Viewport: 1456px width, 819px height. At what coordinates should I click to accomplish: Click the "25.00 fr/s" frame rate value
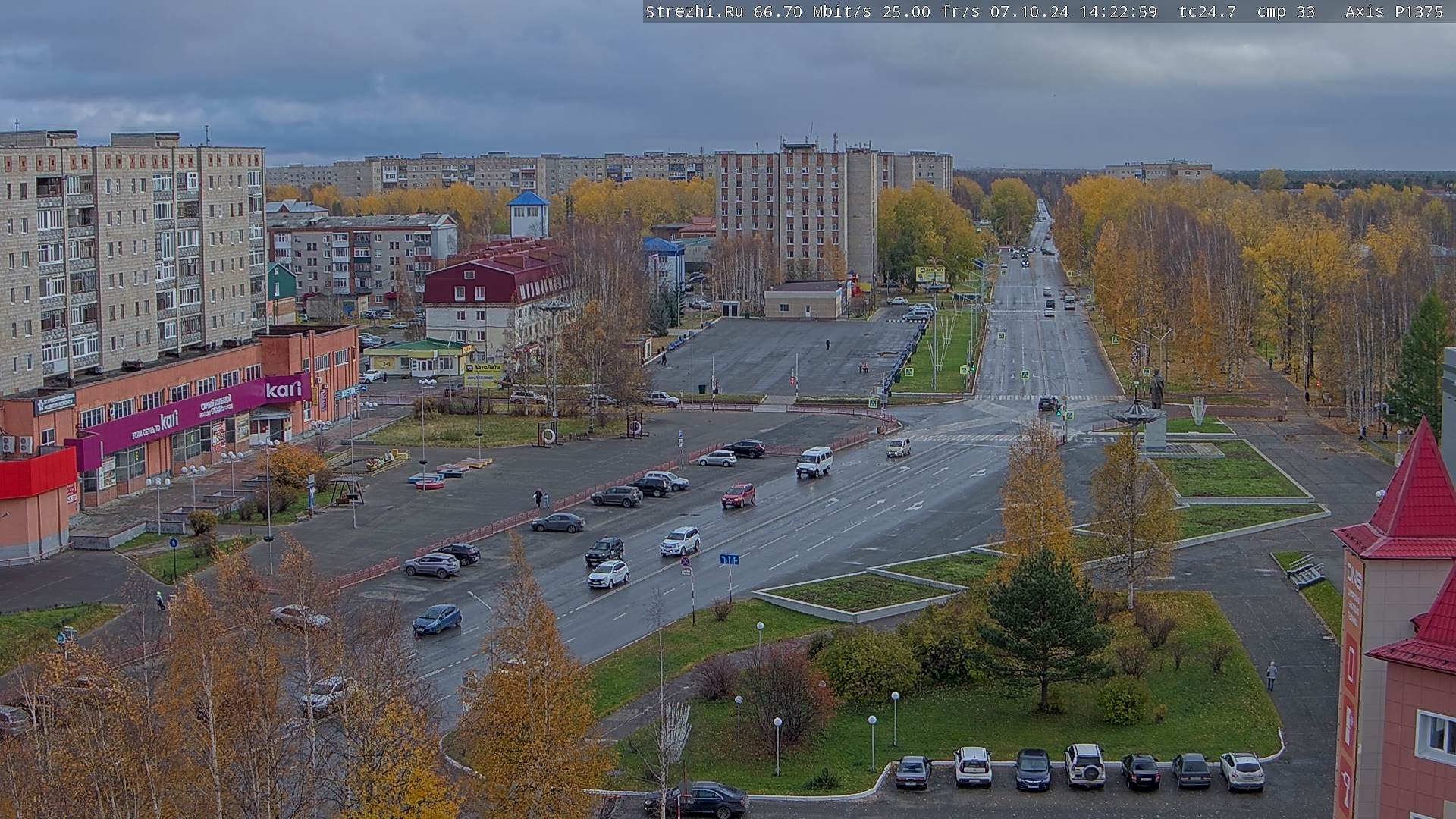coord(930,11)
